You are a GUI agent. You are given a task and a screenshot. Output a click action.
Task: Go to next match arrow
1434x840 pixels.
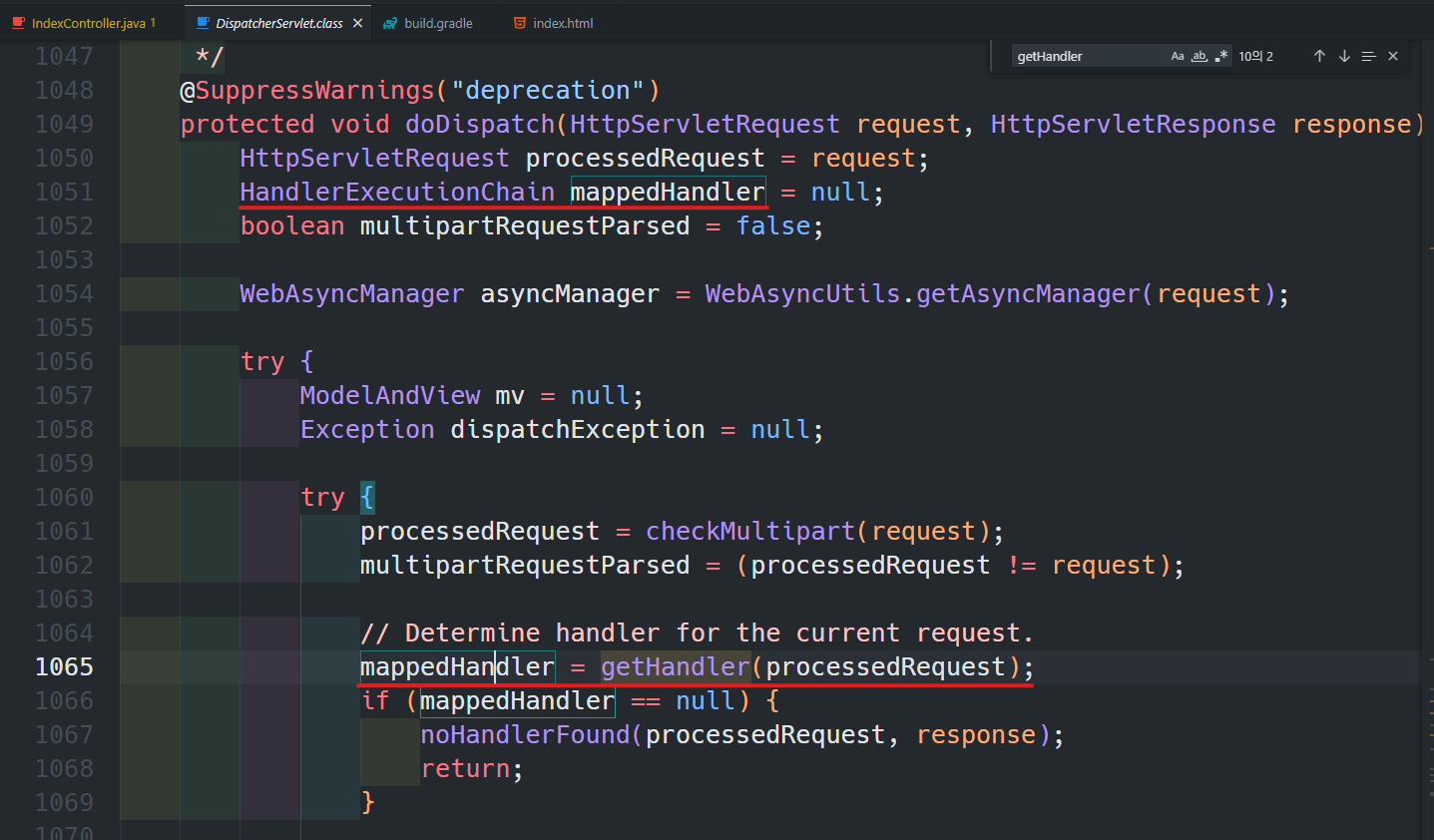point(1344,56)
